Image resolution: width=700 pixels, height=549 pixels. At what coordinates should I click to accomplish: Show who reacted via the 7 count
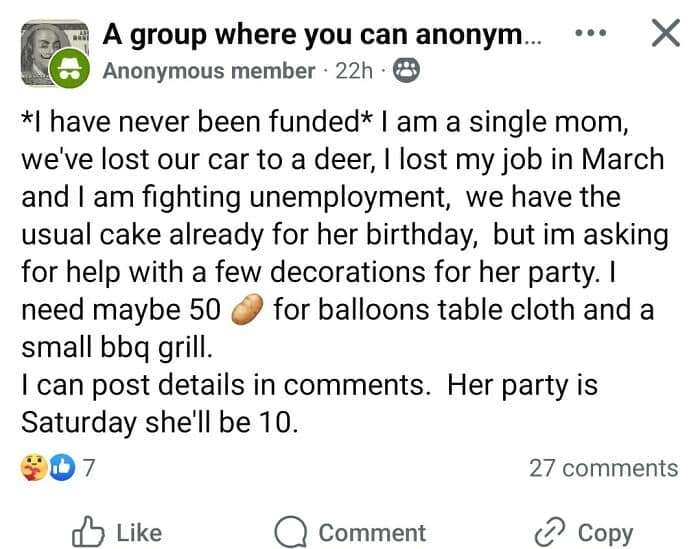pyautogui.click(x=88, y=467)
